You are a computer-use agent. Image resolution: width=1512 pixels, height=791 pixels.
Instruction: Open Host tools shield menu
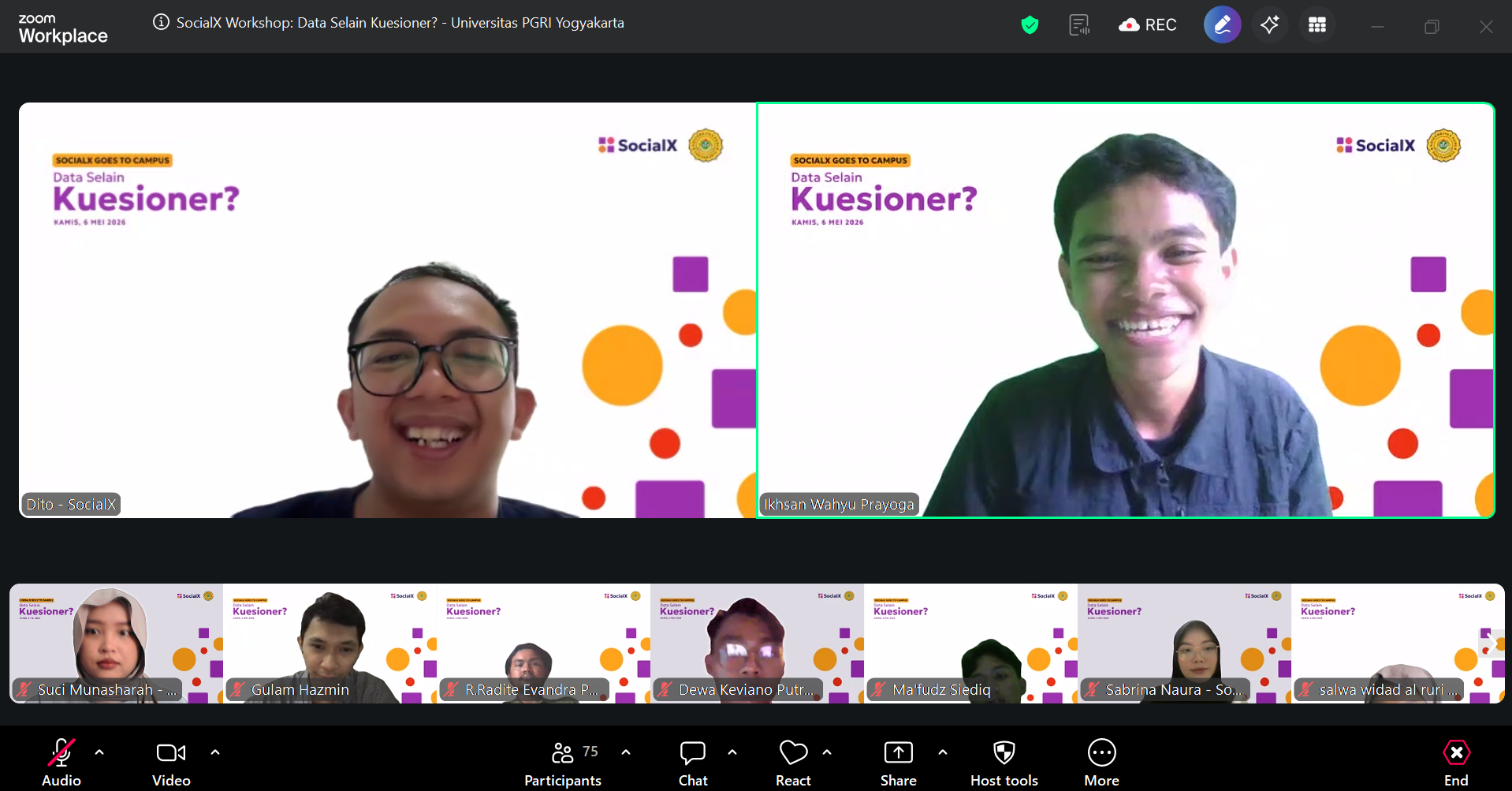coord(1004,762)
